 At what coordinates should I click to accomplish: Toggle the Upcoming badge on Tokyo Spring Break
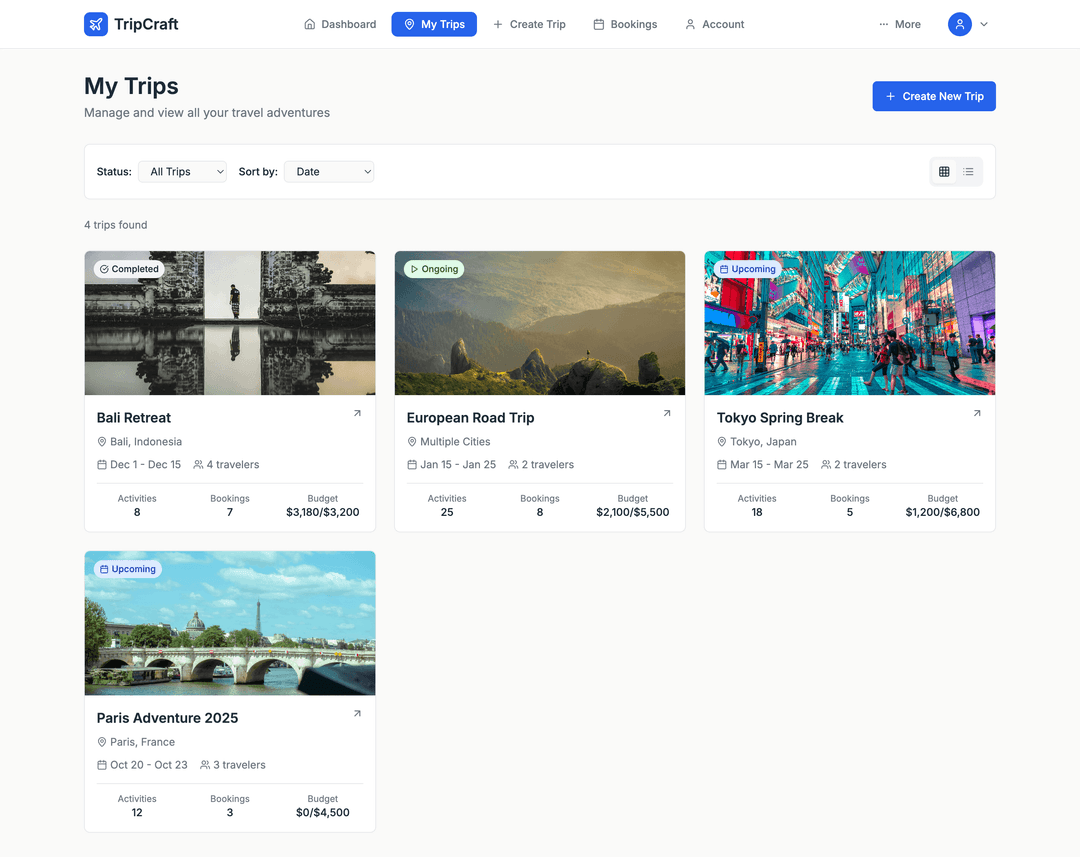click(x=747, y=268)
